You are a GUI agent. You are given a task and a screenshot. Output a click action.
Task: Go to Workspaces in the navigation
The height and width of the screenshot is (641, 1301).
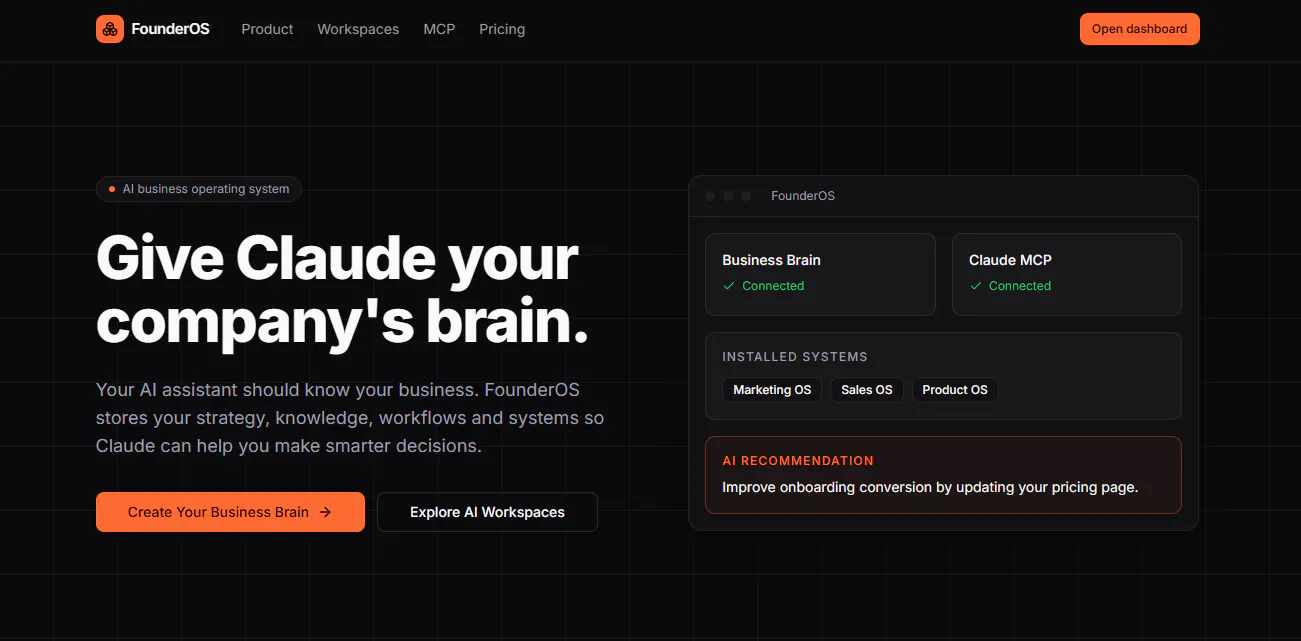tap(358, 29)
